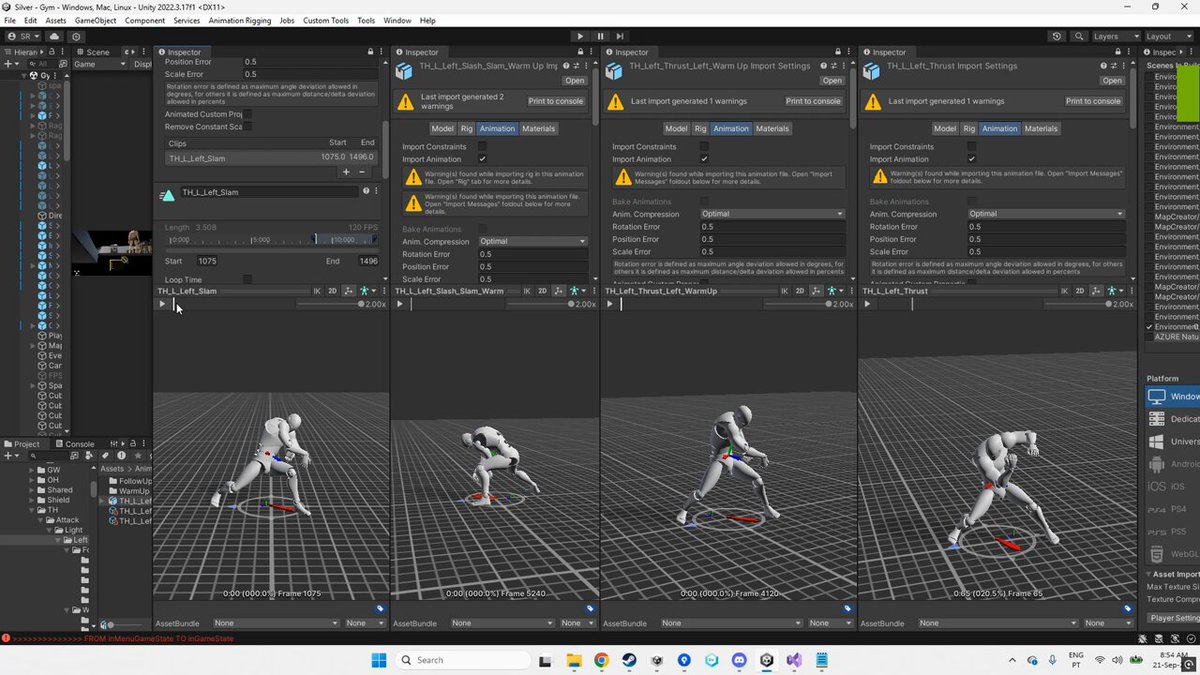This screenshot has height=675, width=1200.
Task: Play the TH_L_Left_Thrust preview animation
Action: pyautogui.click(x=867, y=304)
